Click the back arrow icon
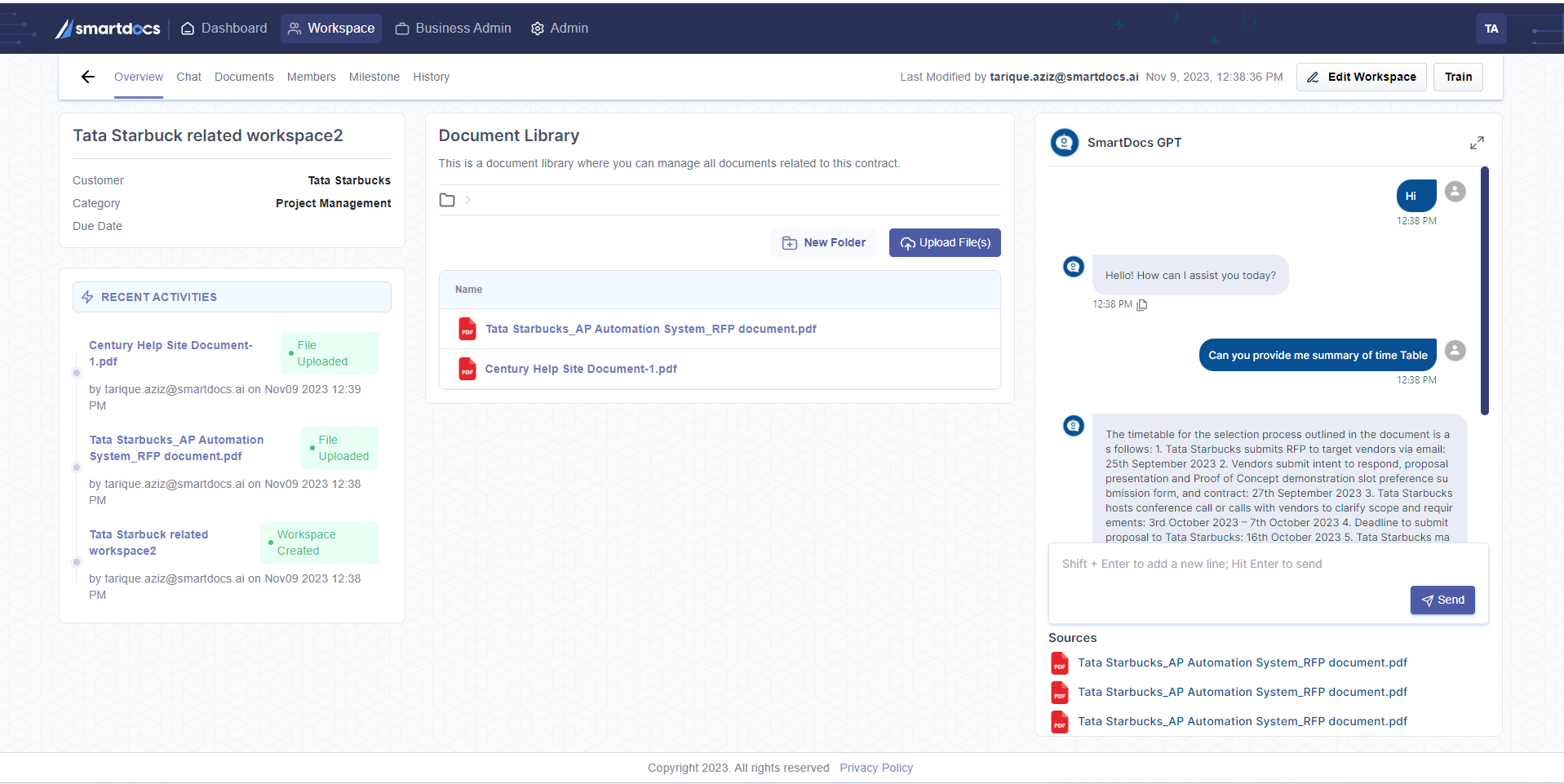The image size is (1564, 784). point(88,77)
